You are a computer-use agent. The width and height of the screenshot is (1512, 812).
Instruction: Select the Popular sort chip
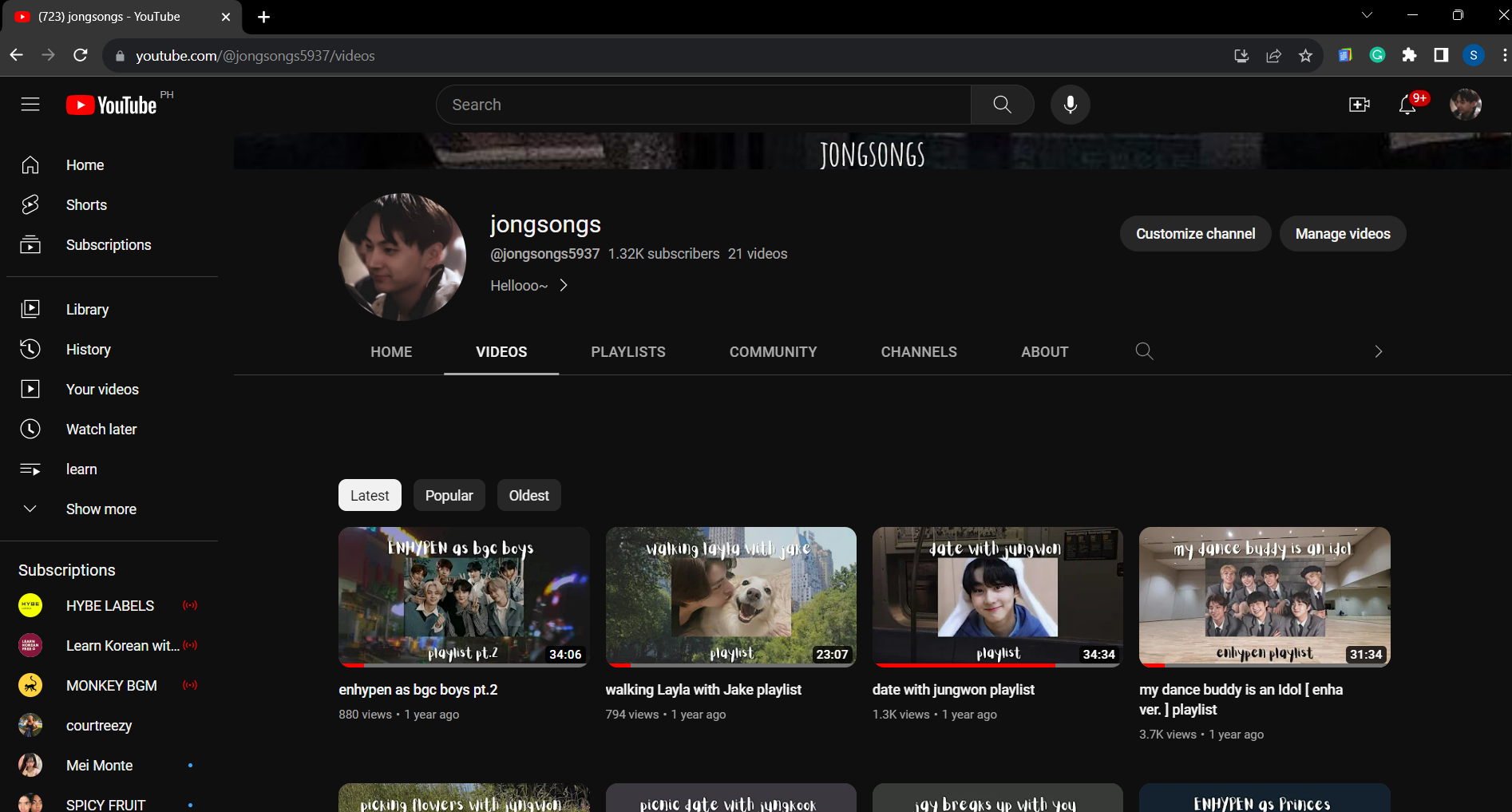(449, 495)
